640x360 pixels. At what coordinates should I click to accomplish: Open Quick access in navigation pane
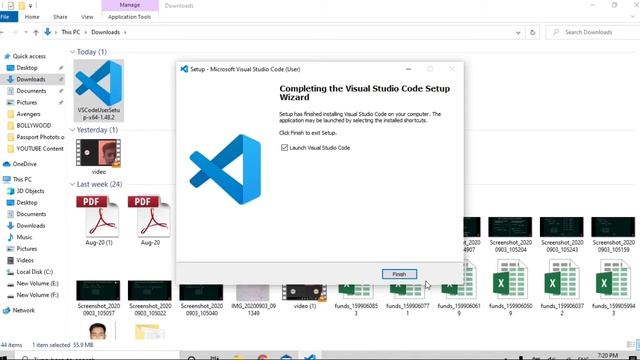click(29, 56)
